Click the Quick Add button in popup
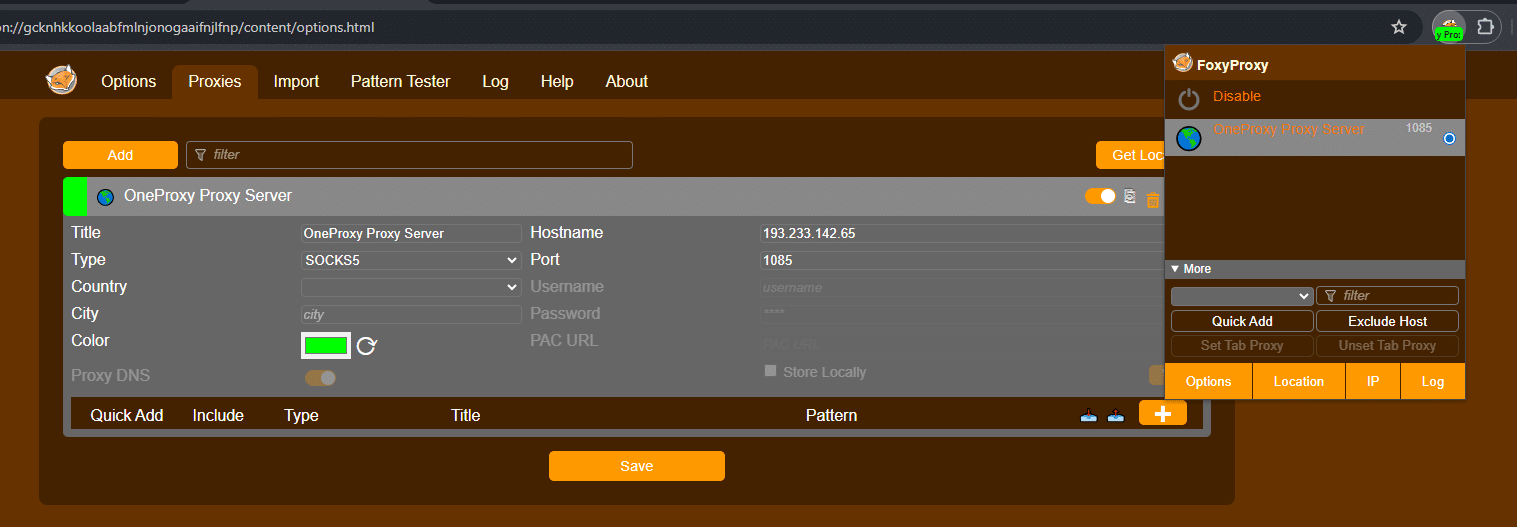This screenshot has width=1517, height=527. click(x=1242, y=321)
